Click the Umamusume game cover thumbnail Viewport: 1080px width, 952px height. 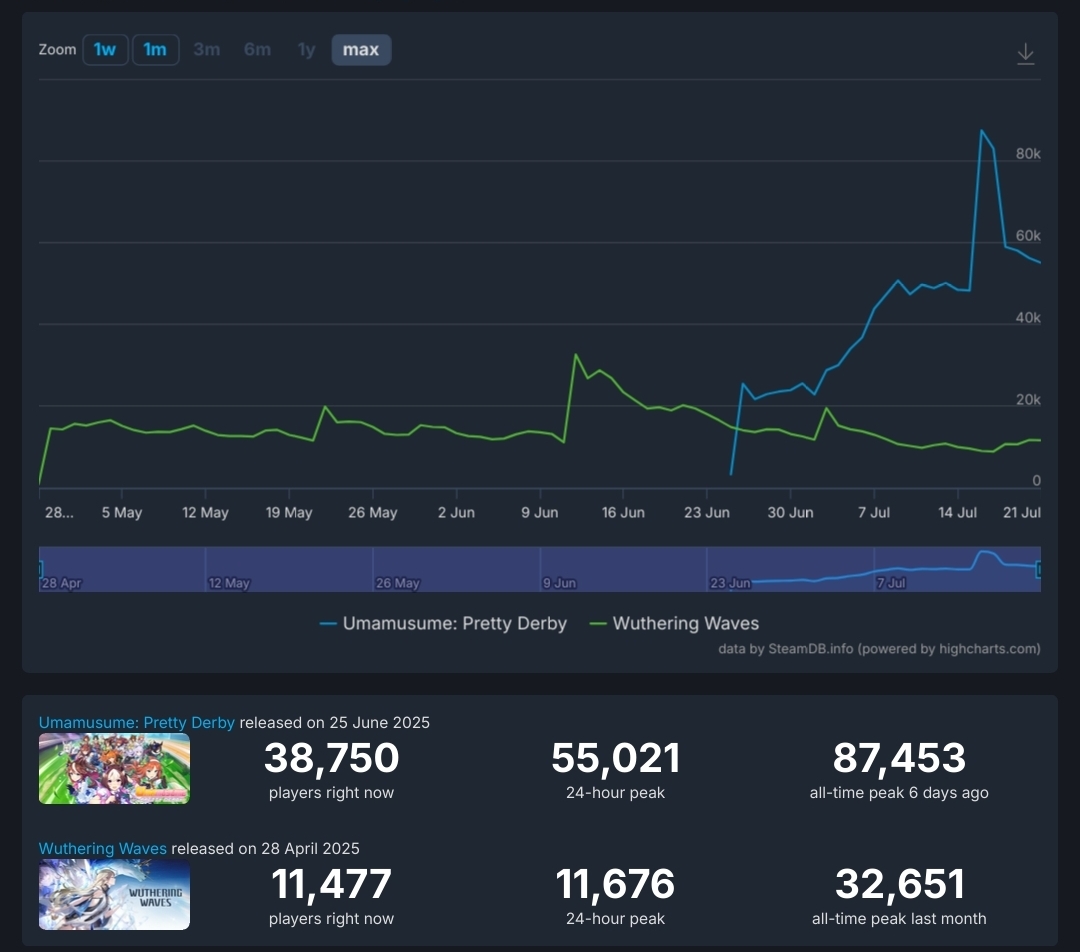point(114,769)
